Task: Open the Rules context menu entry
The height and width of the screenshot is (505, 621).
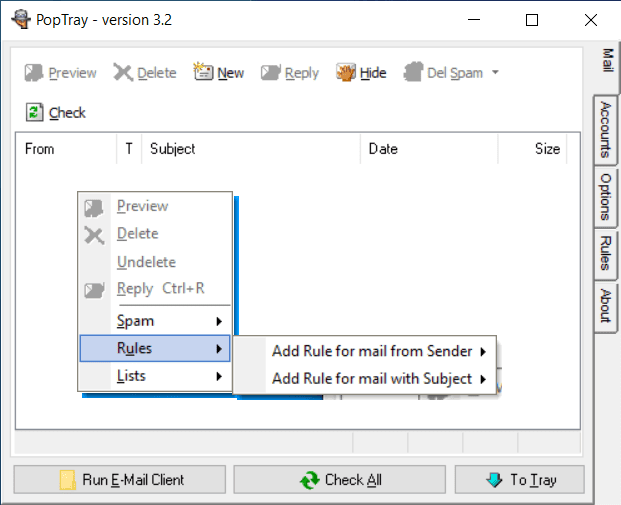Action: click(155, 349)
